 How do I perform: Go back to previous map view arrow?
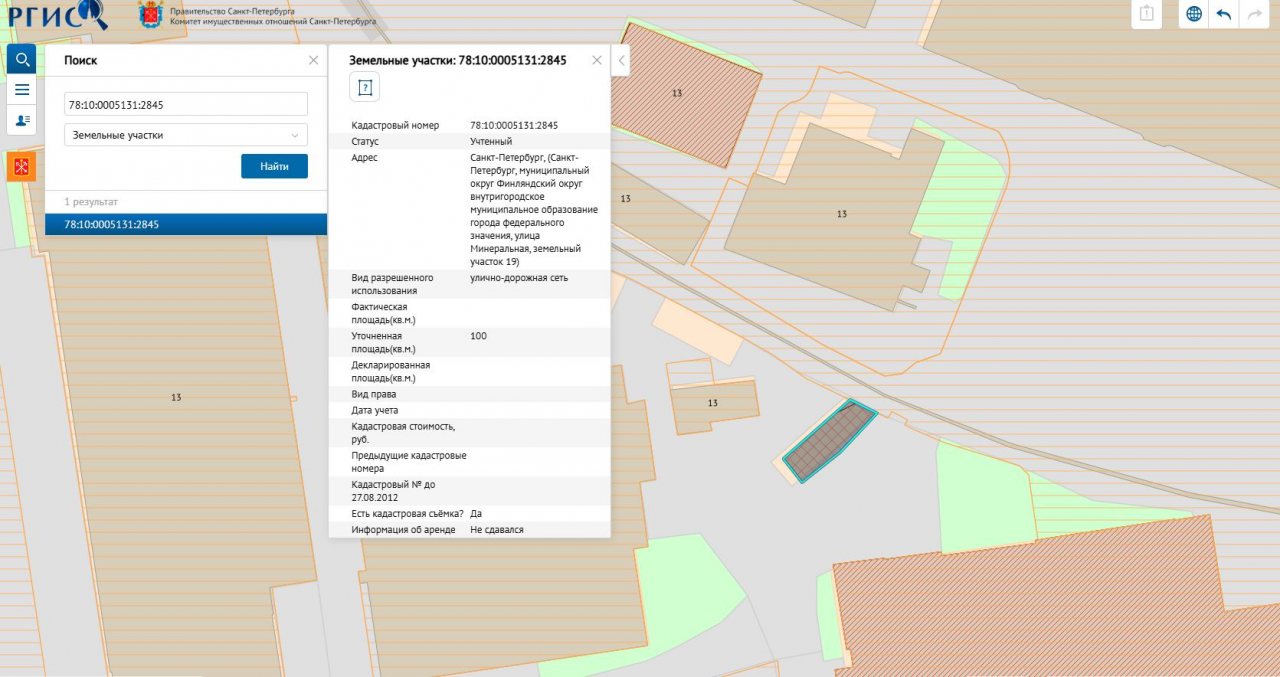tap(1223, 14)
